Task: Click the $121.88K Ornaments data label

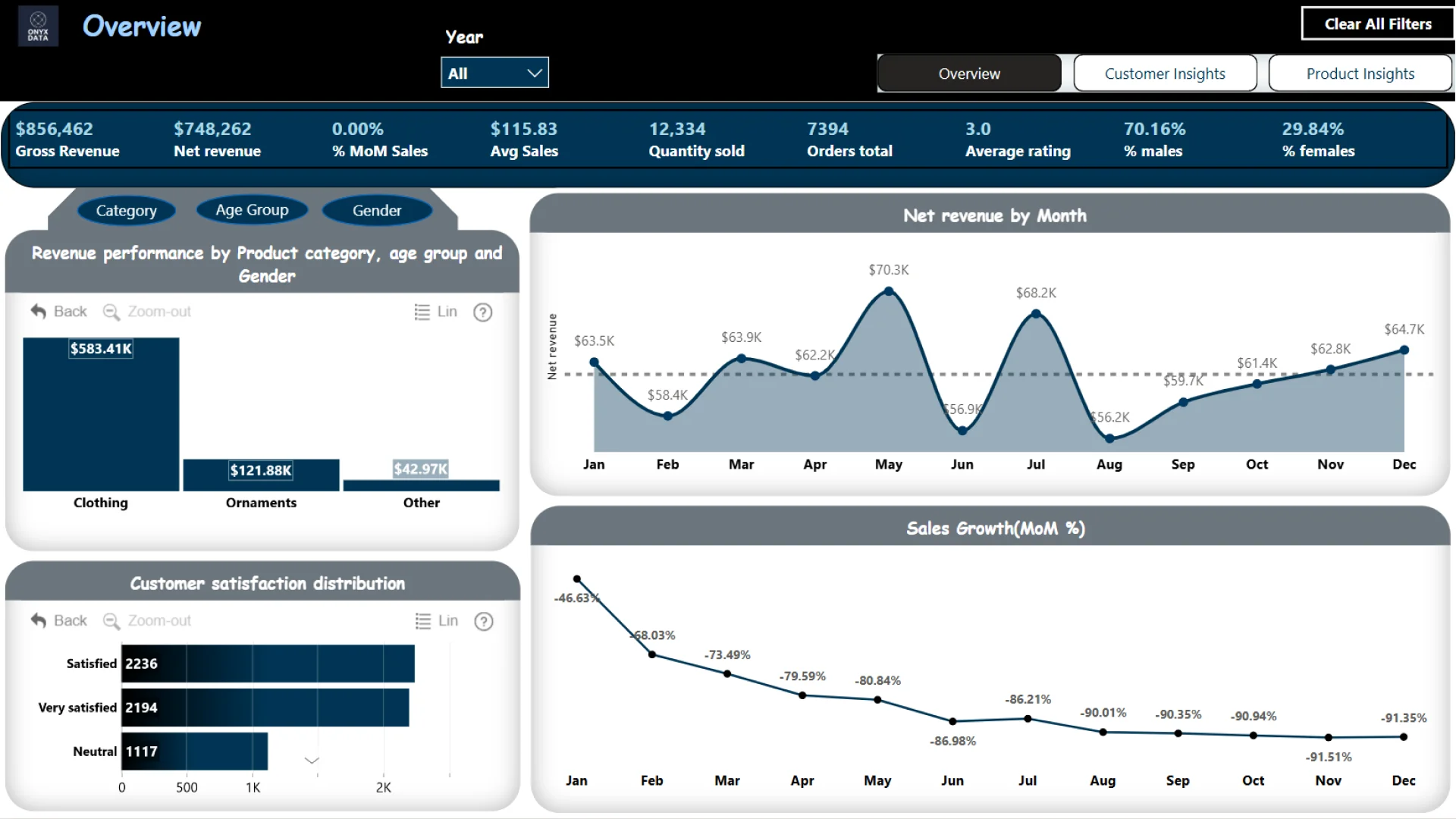Action: click(x=261, y=470)
